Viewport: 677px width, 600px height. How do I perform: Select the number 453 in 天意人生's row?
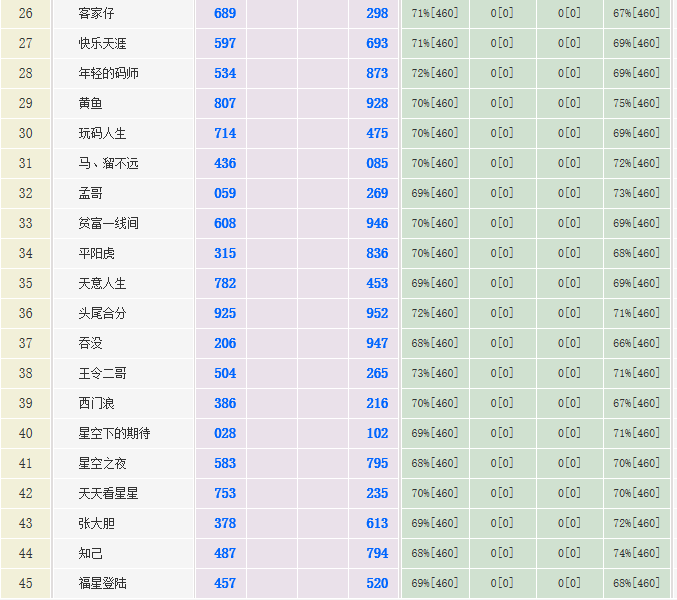coord(377,283)
